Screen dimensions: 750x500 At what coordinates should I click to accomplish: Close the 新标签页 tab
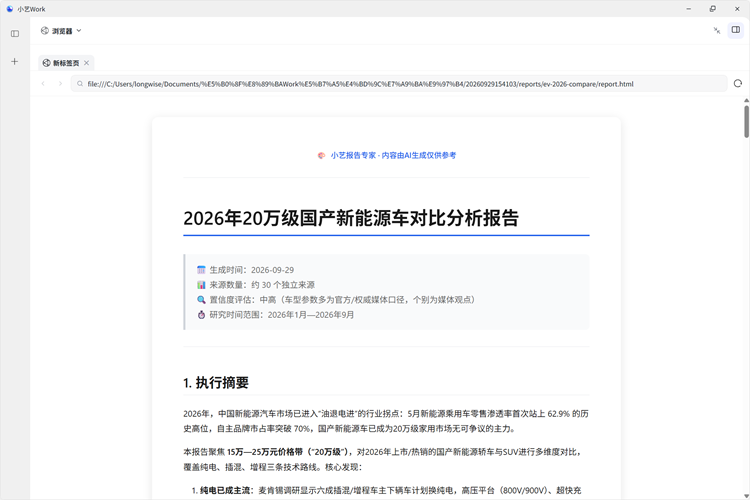pyautogui.click(x=87, y=63)
